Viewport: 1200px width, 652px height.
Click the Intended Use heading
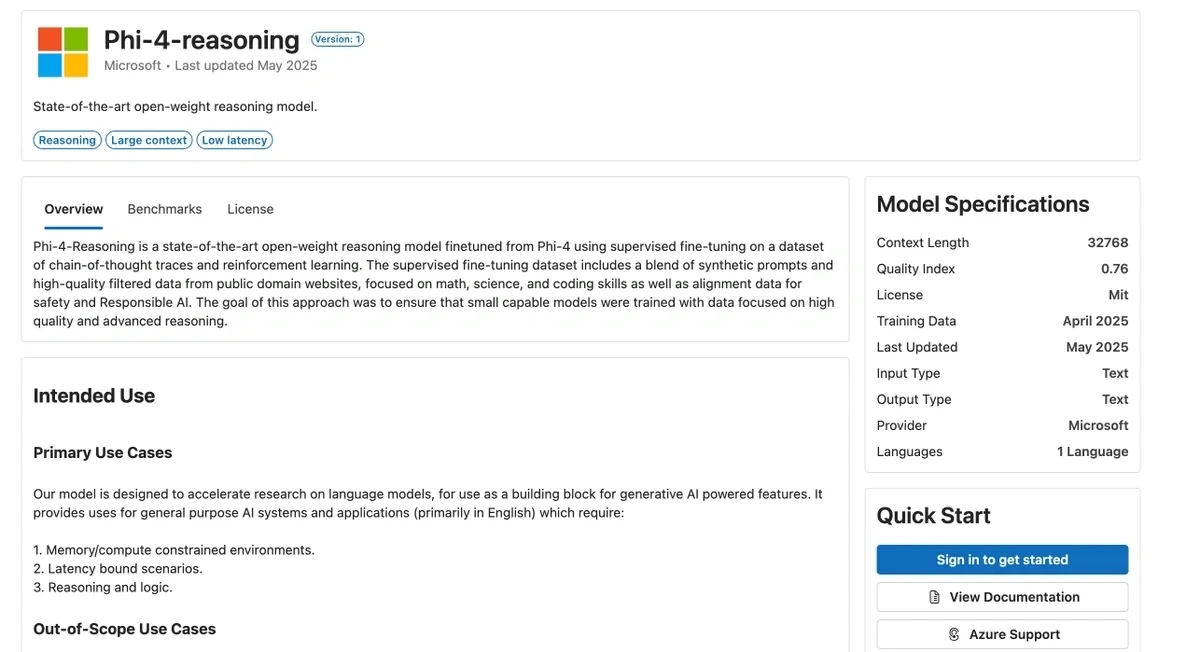94,396
